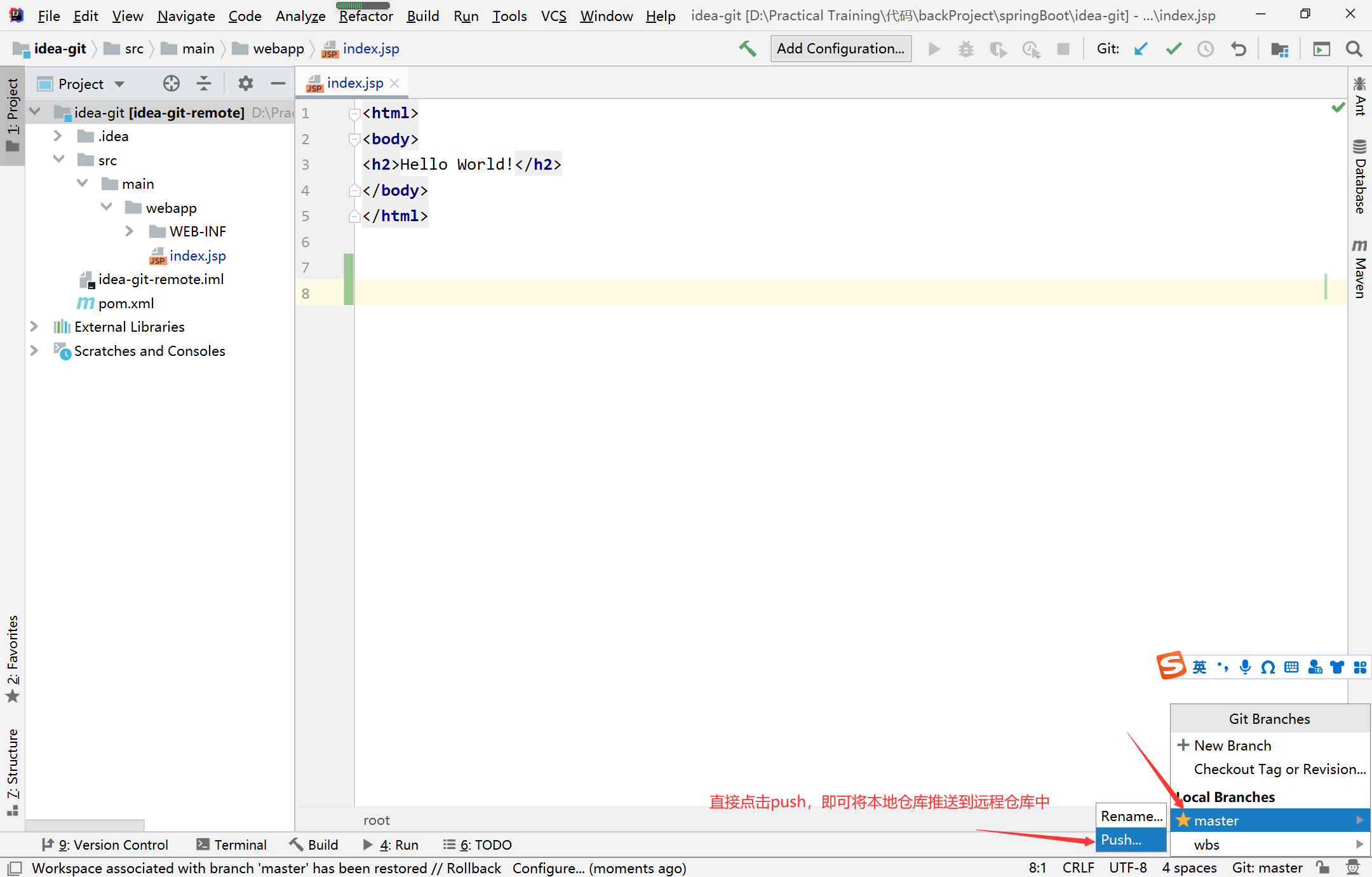Click Sogou input method S logo
This screenshot has width=1372, height=877.
[x=1171, y=666]
